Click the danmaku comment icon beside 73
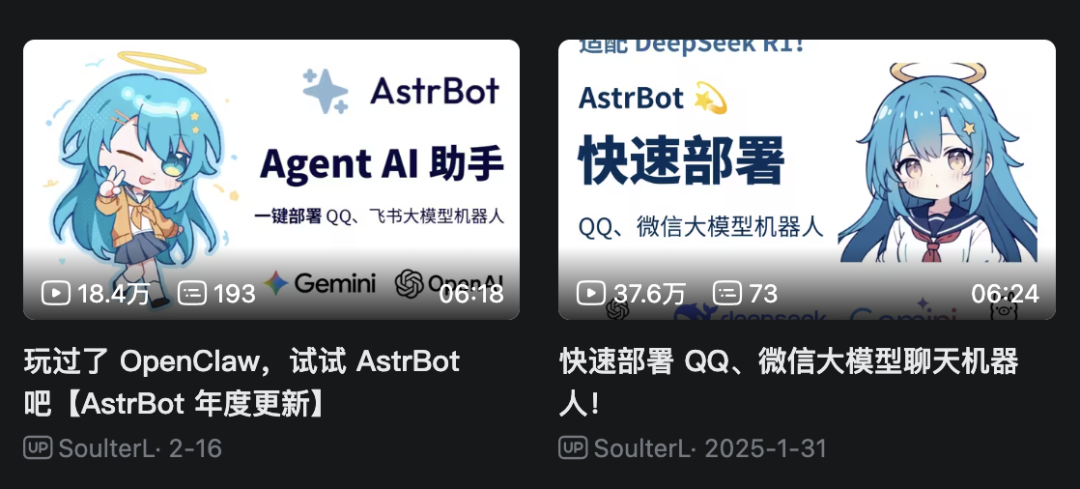 727,293
